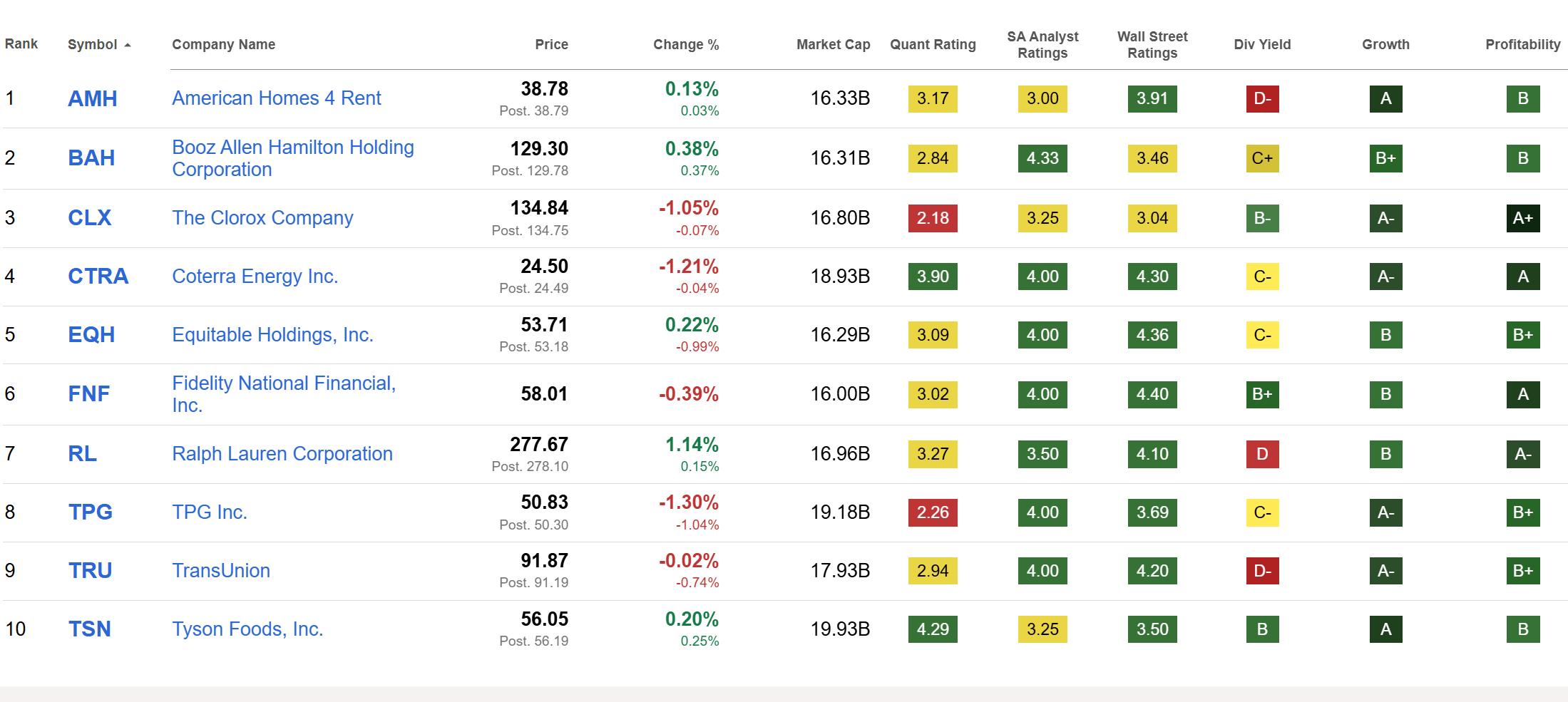1568x702 pixels.
Task: Click RL Profitability A- grade badge
Action: point(1523,454)
